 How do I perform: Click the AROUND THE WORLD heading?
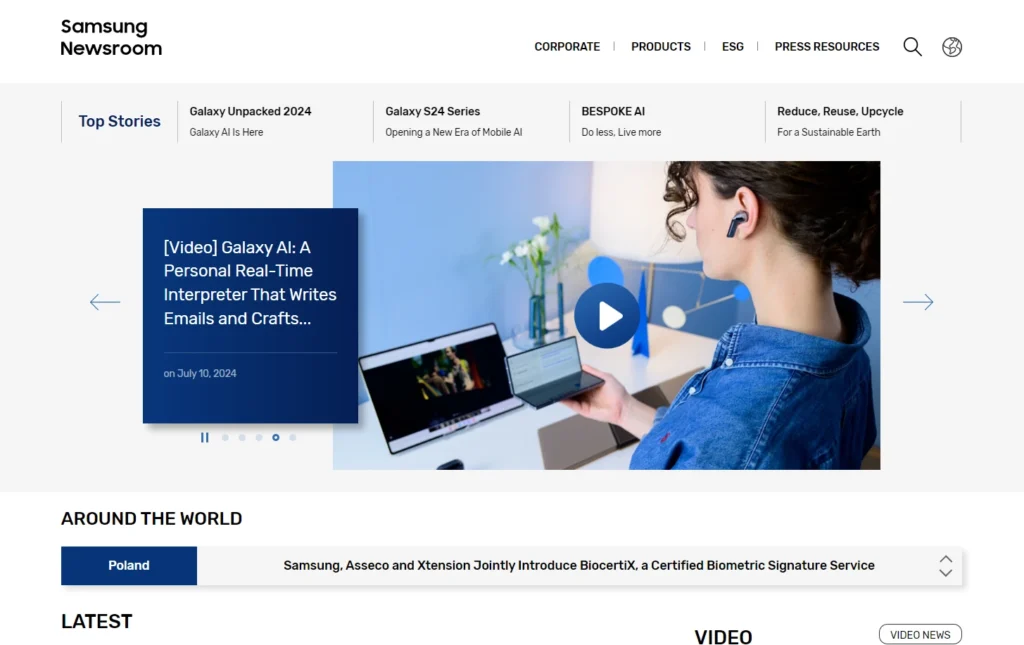[152, 518]
